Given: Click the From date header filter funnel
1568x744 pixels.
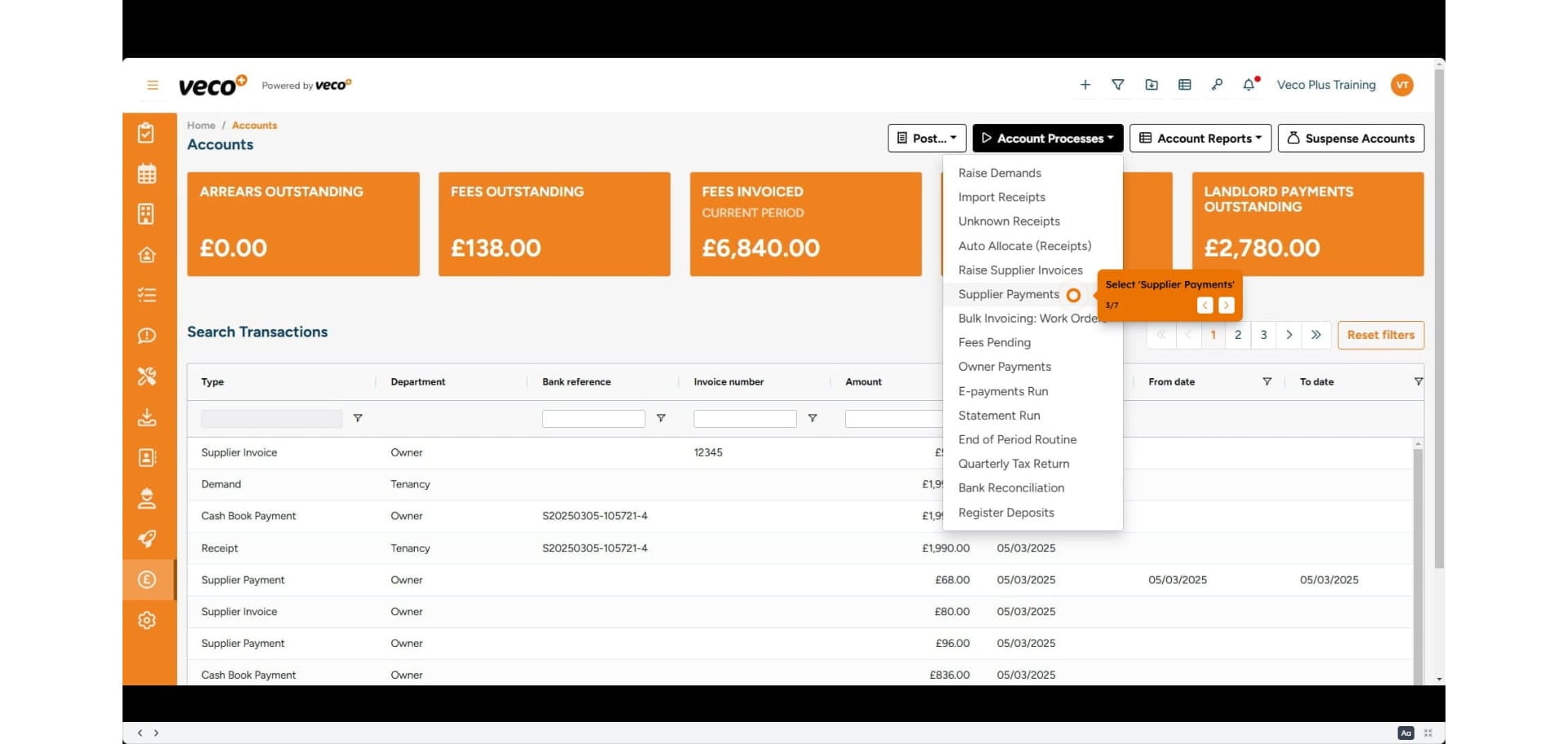Looking at the screenshot, I should [1267, 381].
